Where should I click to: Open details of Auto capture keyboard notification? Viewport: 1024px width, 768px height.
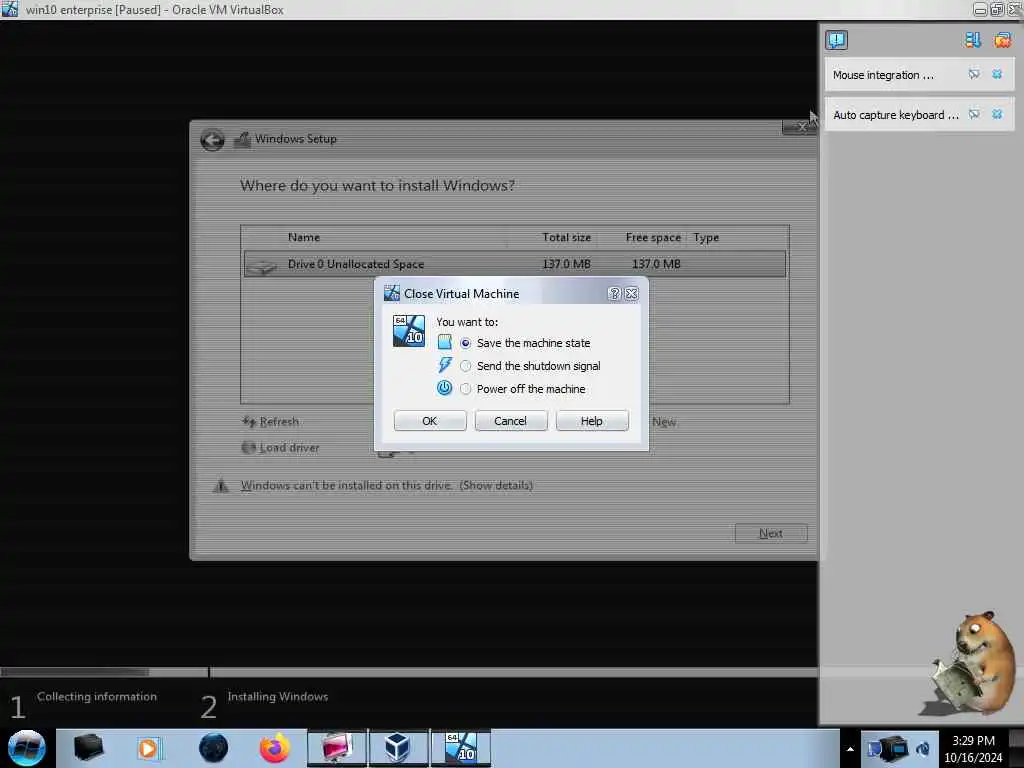[974, 114]
